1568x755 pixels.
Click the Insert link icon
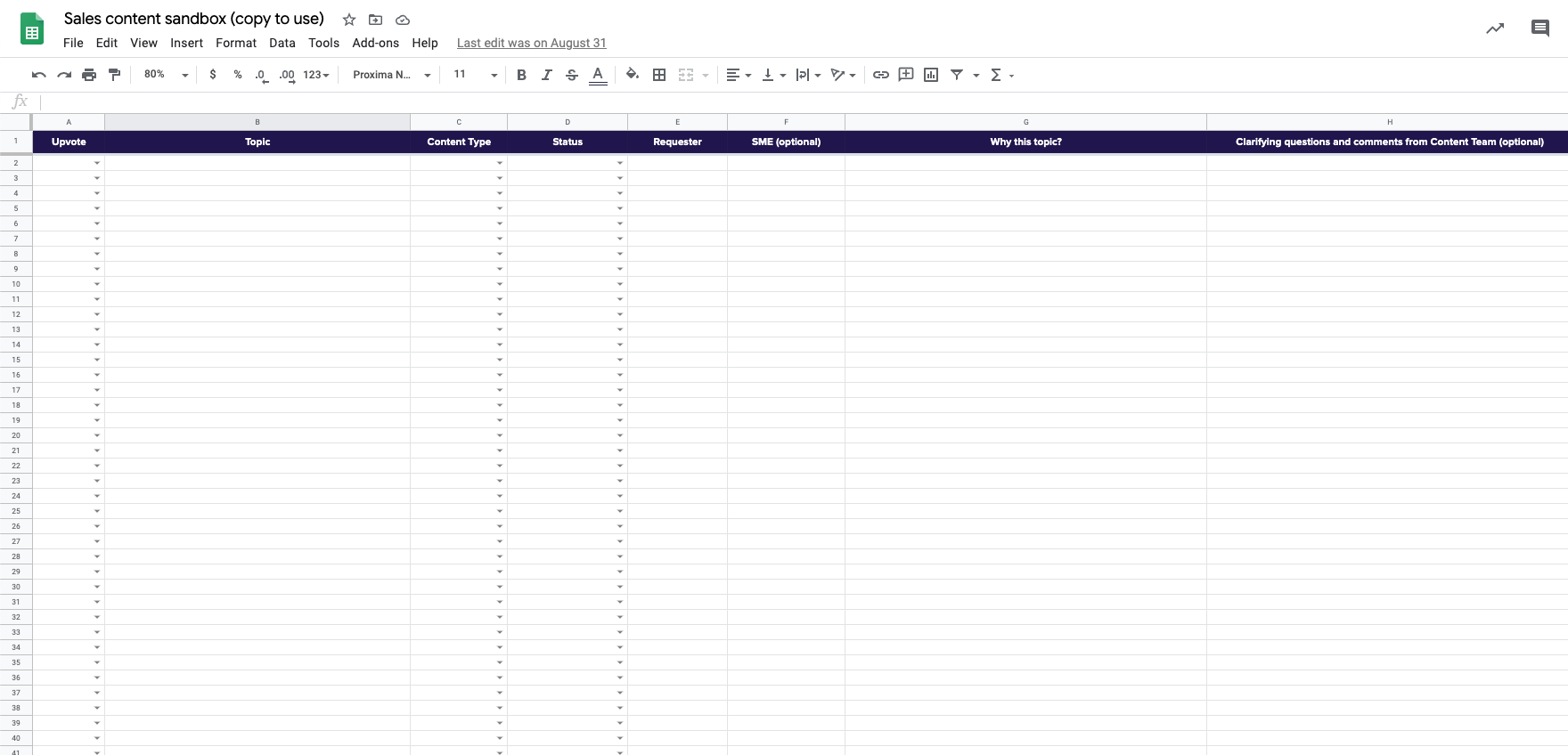(881, 75)
